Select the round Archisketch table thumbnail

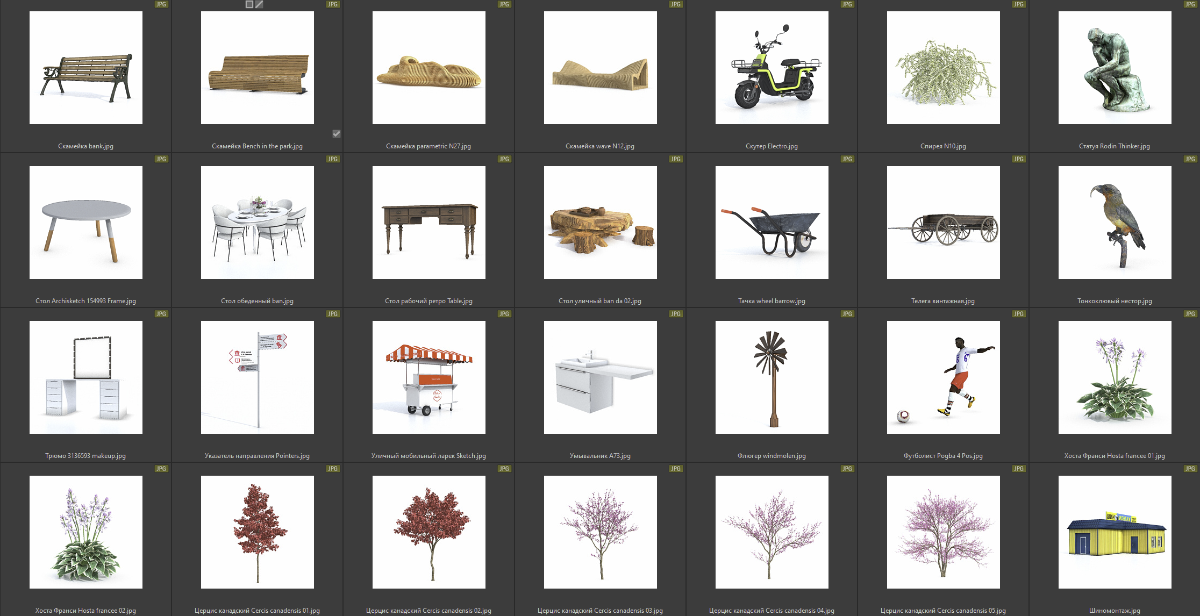tap(86, 223)
